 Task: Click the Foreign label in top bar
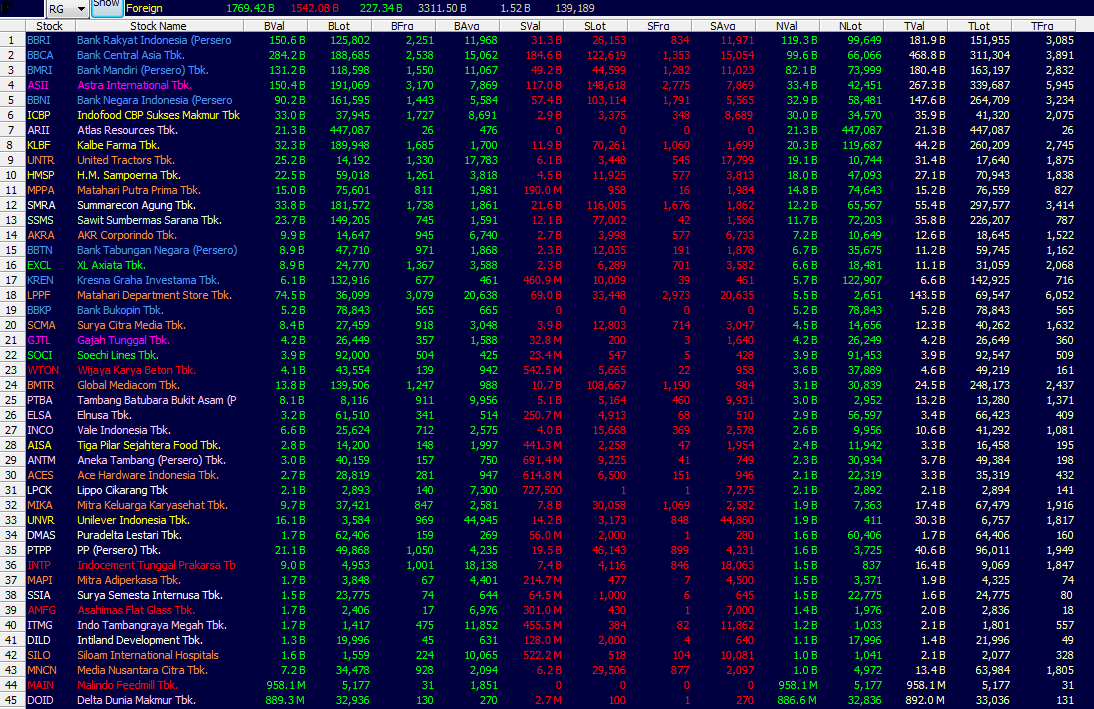pos(144,8)
